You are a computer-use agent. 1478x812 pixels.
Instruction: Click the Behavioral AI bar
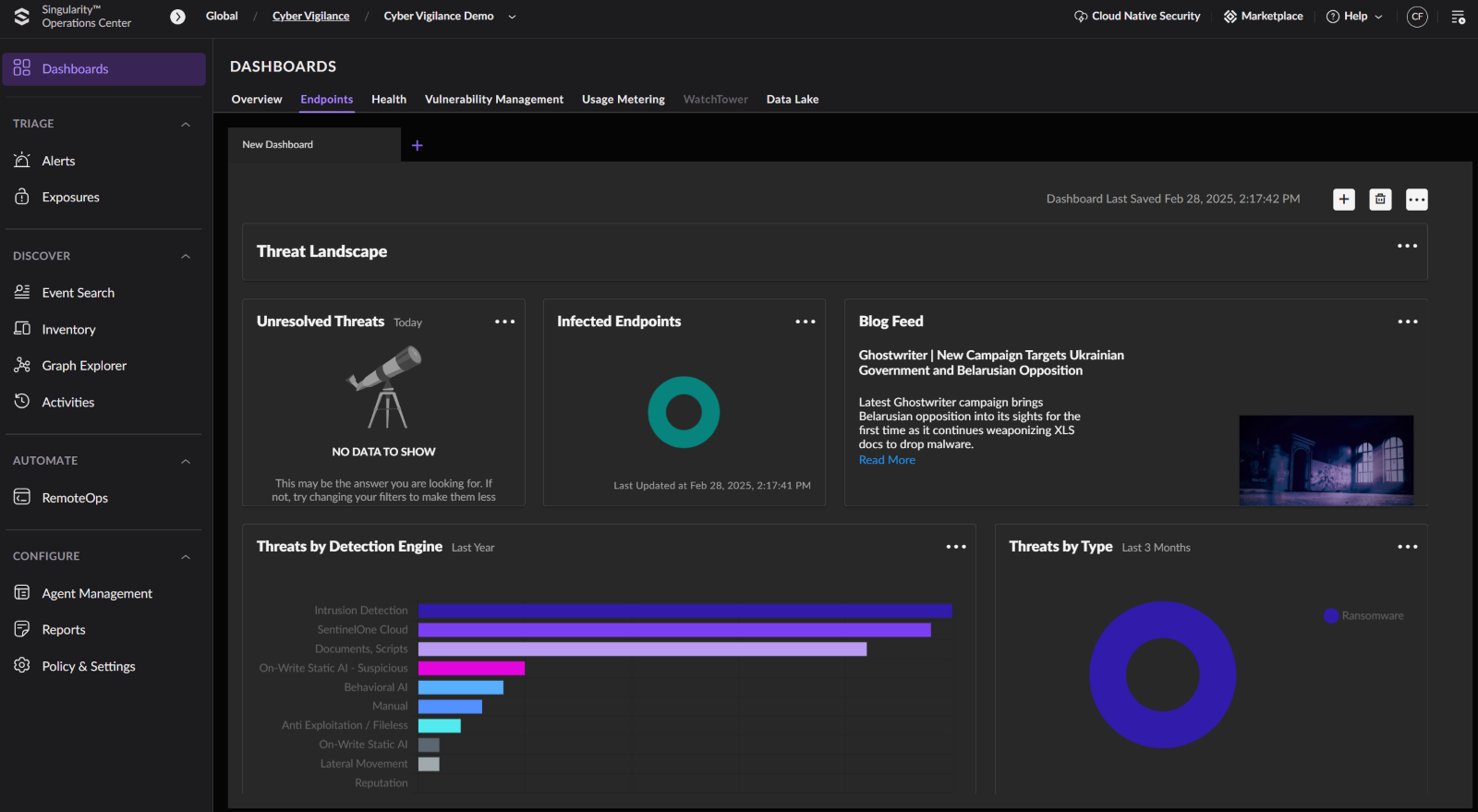pyautogui.click(x=461, y=687)
